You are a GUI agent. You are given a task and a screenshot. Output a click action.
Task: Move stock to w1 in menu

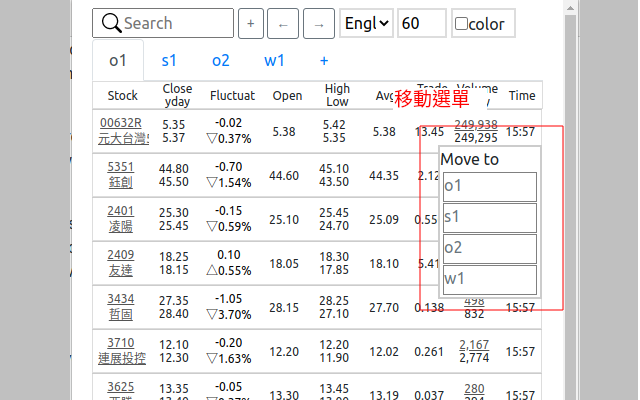pos(490,280)
